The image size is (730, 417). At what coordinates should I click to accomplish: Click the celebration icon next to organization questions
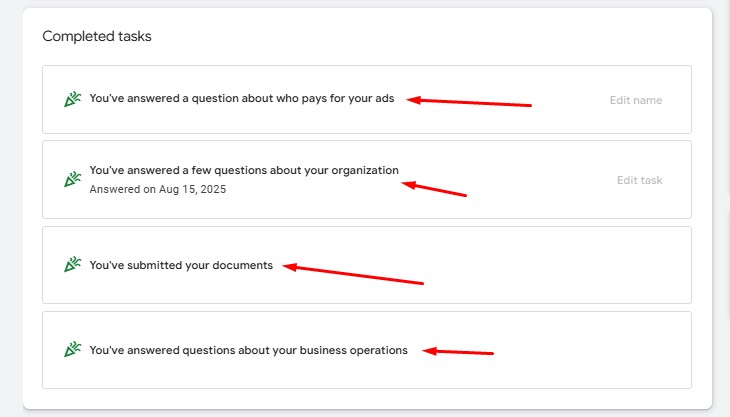coord(73,179)
